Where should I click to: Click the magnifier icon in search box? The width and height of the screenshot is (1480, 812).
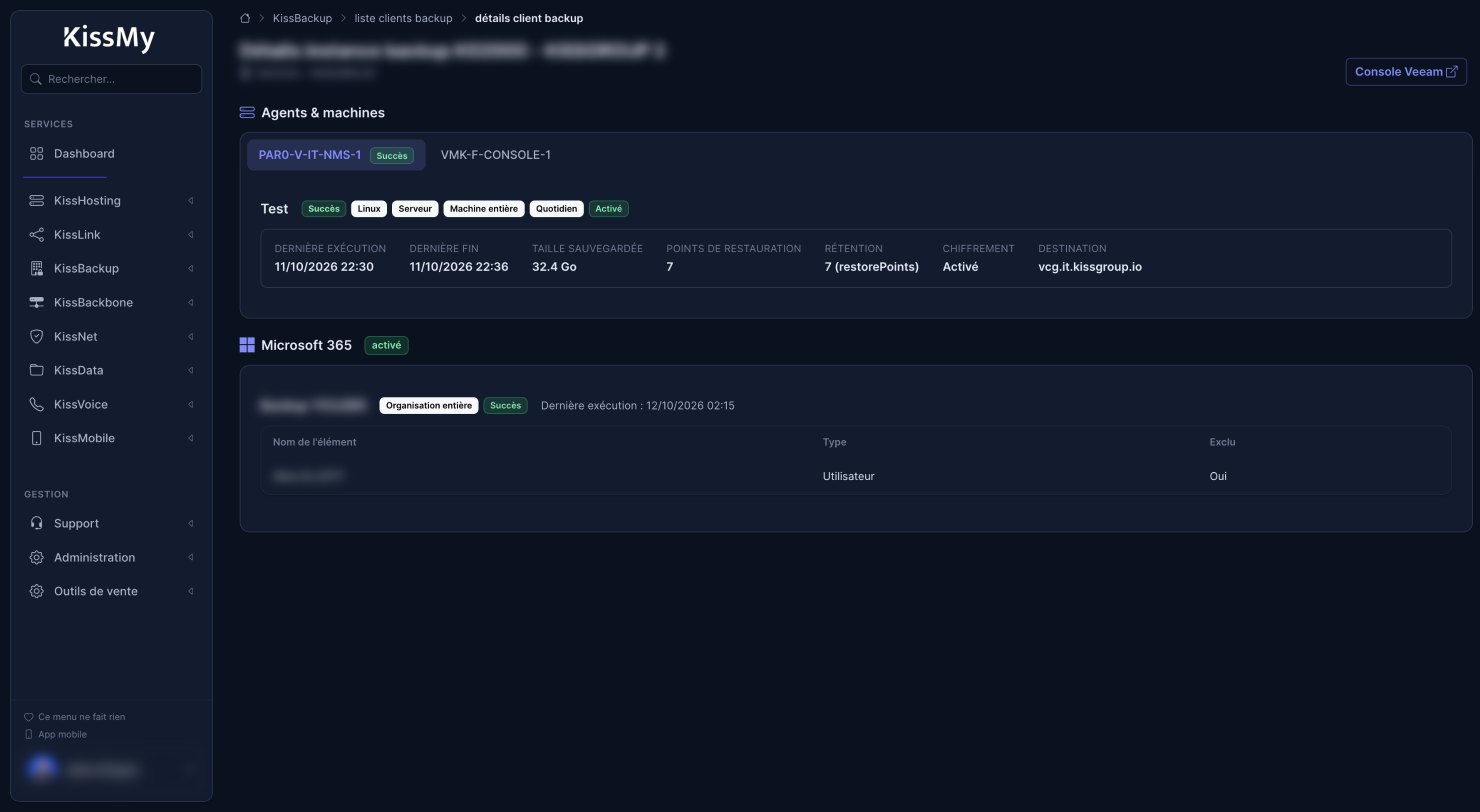[x=36, y=79]
